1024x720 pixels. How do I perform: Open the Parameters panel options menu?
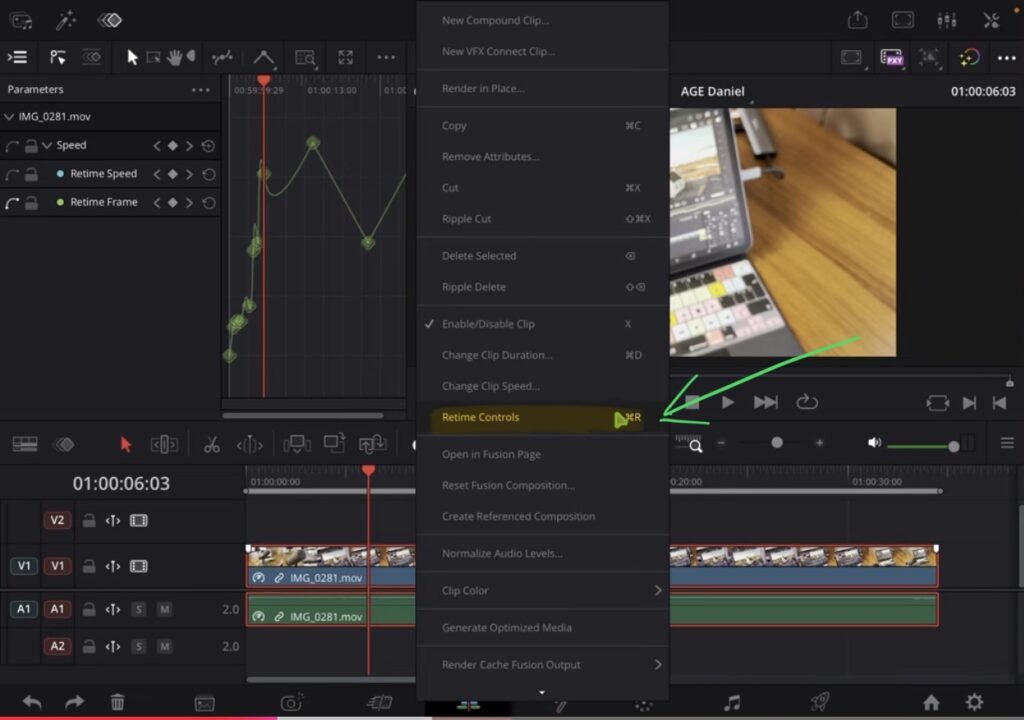[201, 90]
